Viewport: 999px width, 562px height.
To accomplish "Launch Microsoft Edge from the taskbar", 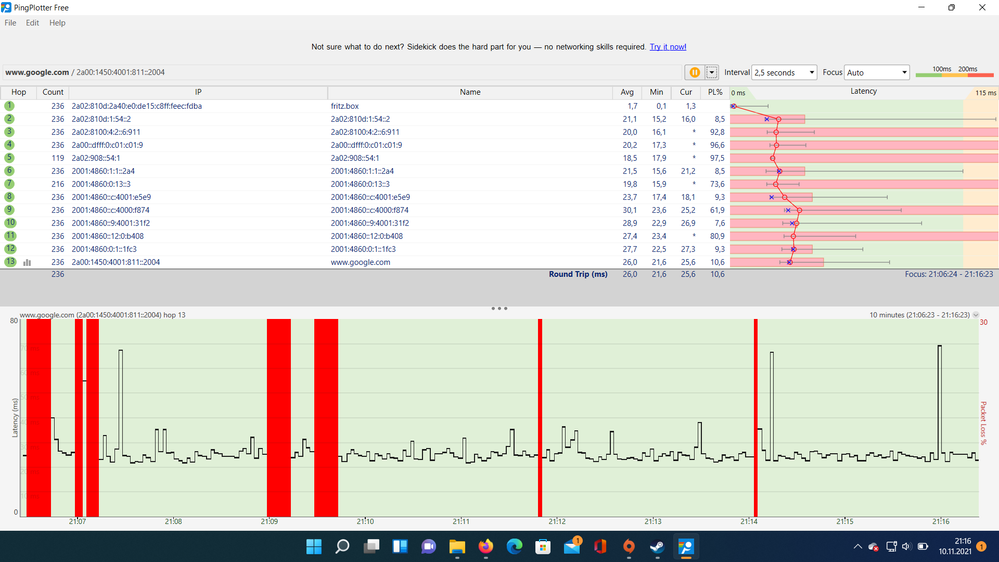I will click(514, 547).
